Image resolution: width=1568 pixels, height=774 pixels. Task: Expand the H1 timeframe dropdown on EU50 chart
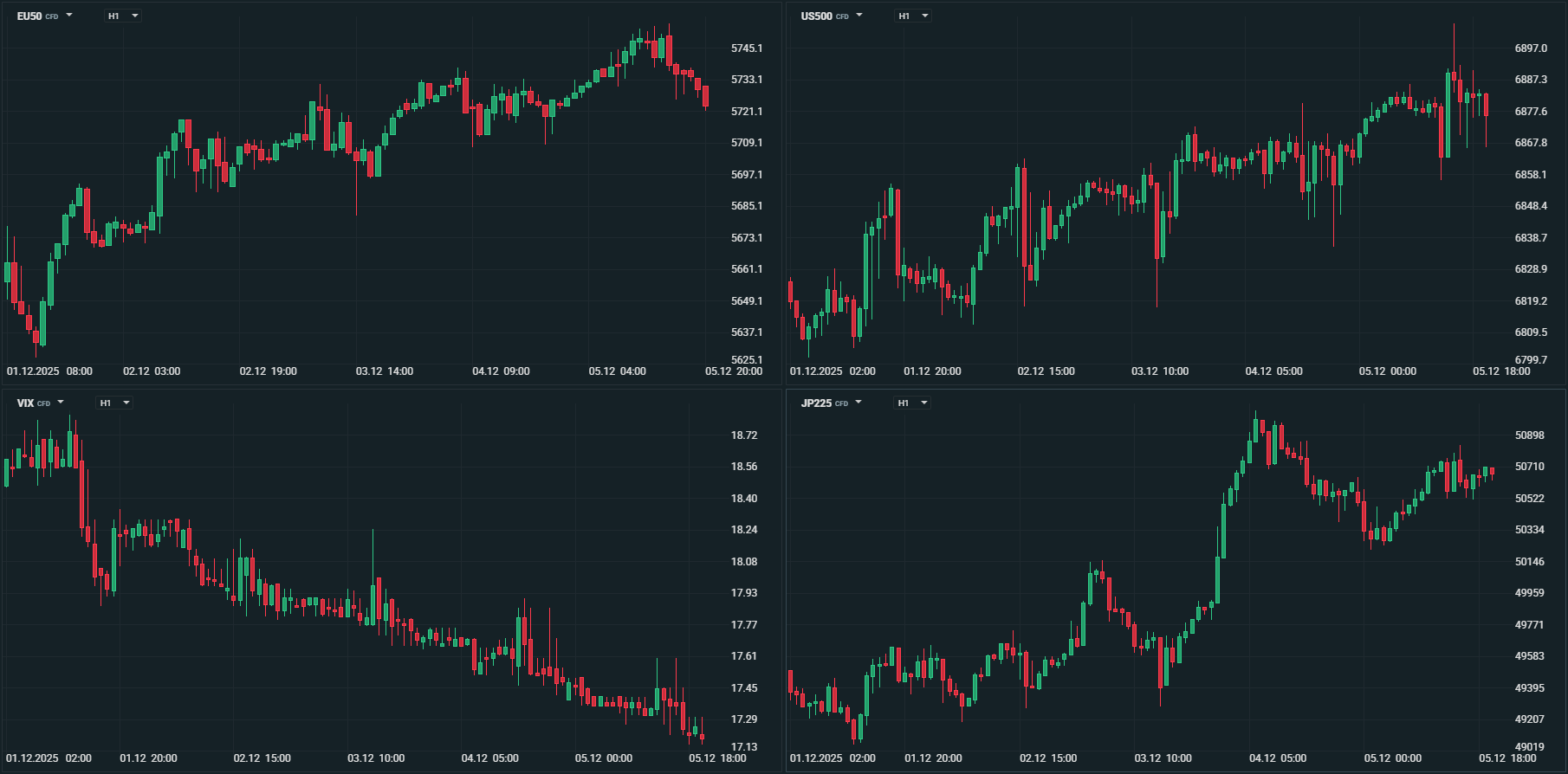pos(123,16)
